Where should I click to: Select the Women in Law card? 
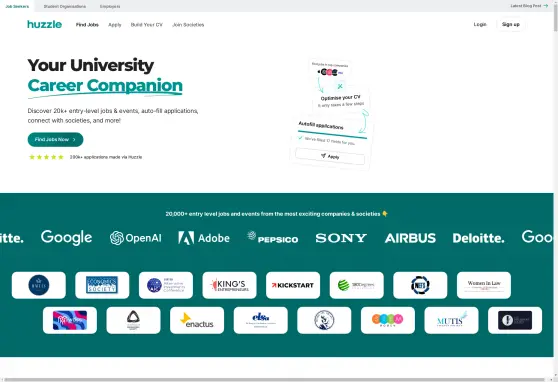[484, 285]
